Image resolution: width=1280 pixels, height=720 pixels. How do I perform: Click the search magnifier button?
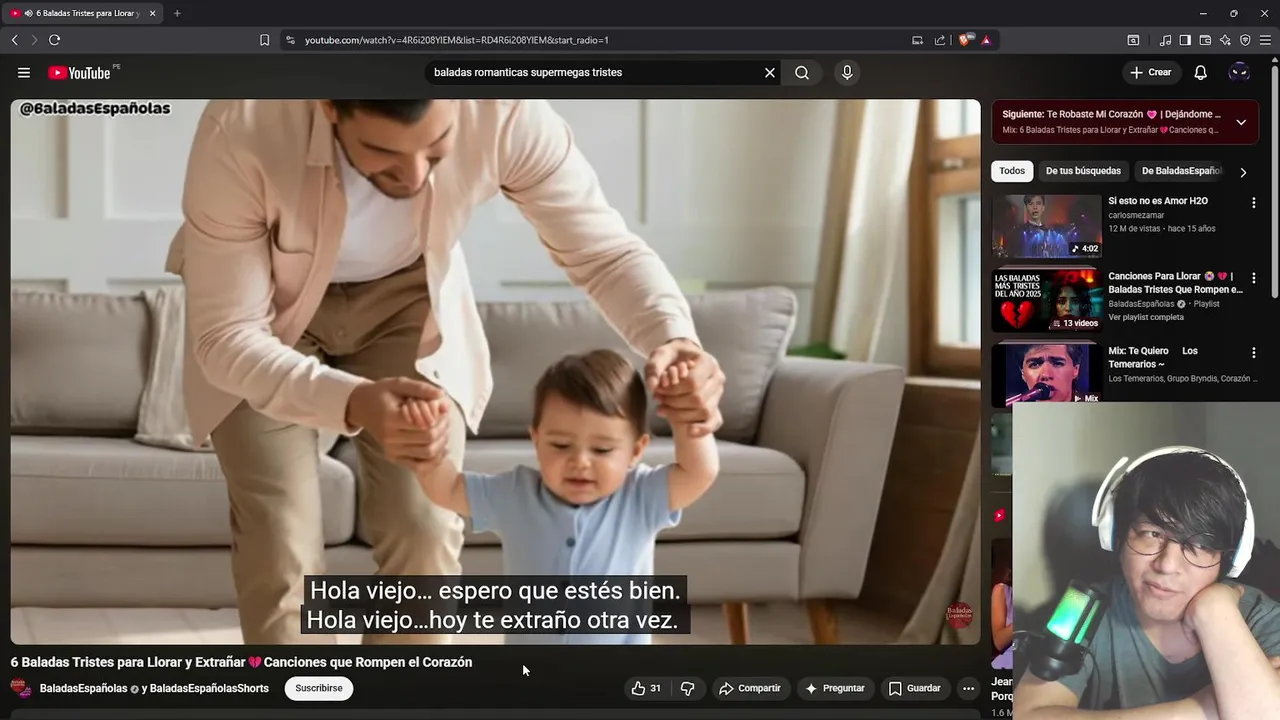(802, 73)
